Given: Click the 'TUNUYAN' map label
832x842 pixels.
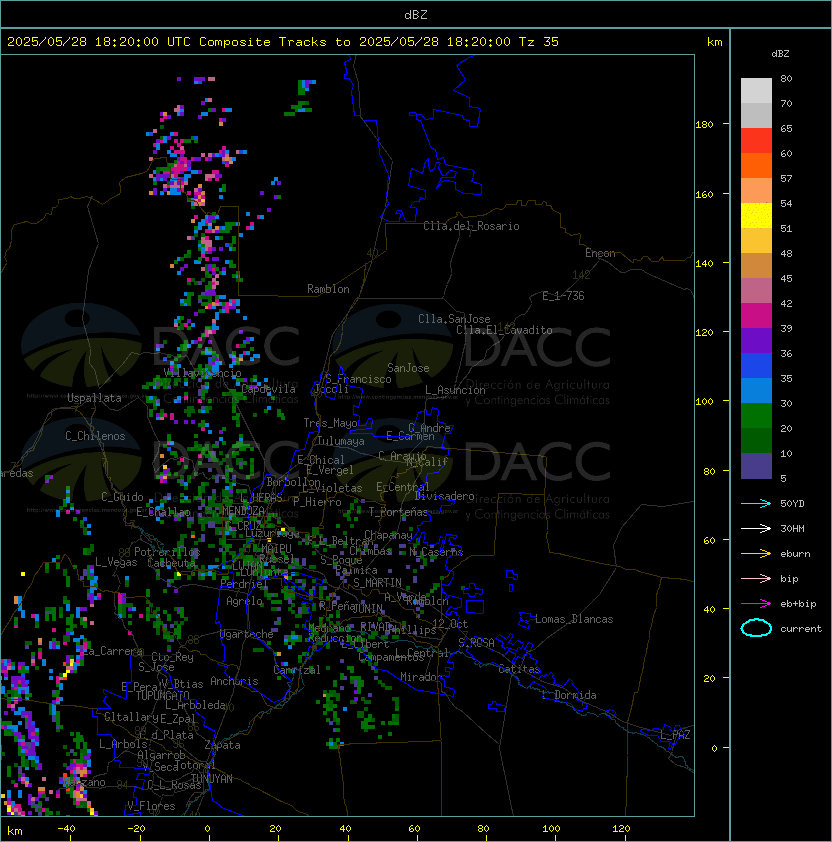Looking at the screenshot, I should (x=212, y=779).
